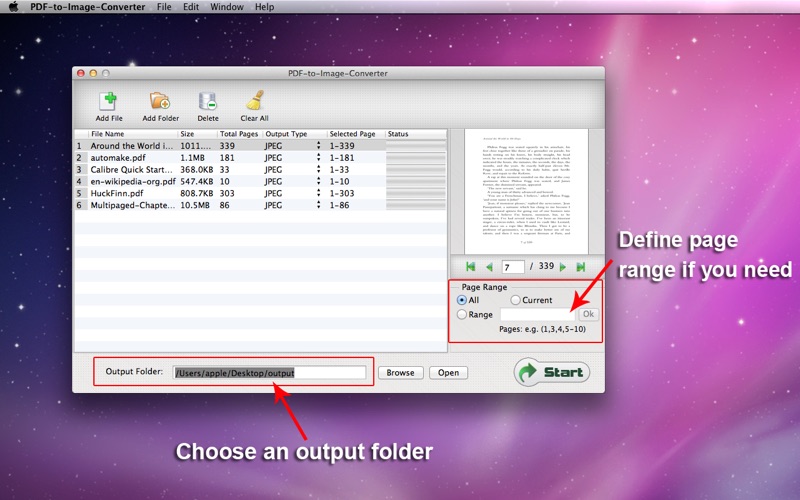Select the Calibre Quick Start file name
Screen dimensions: 800x500
coord(131,169)
